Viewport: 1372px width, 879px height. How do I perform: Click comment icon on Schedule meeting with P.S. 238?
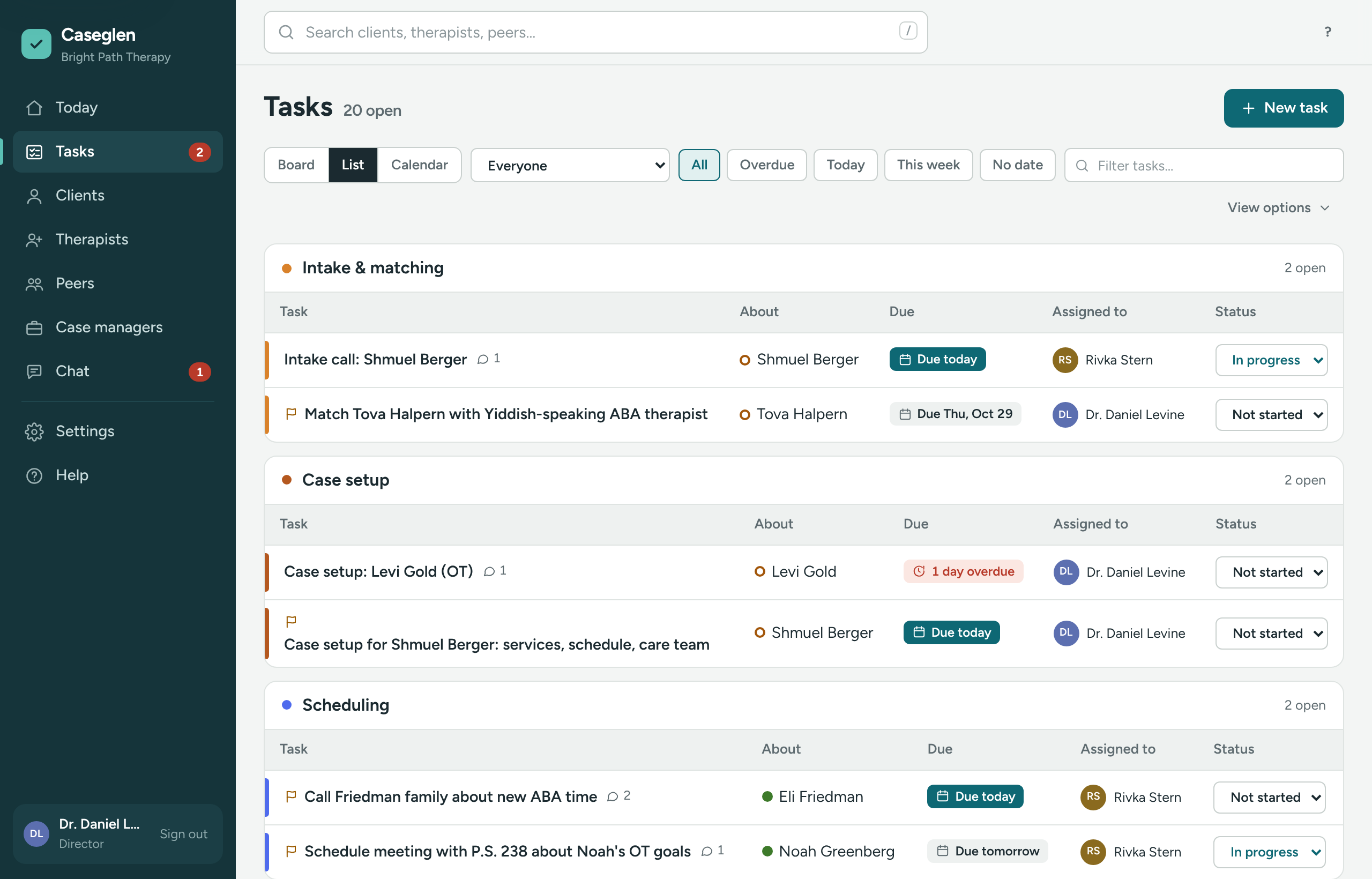click(x=707, y=851)
